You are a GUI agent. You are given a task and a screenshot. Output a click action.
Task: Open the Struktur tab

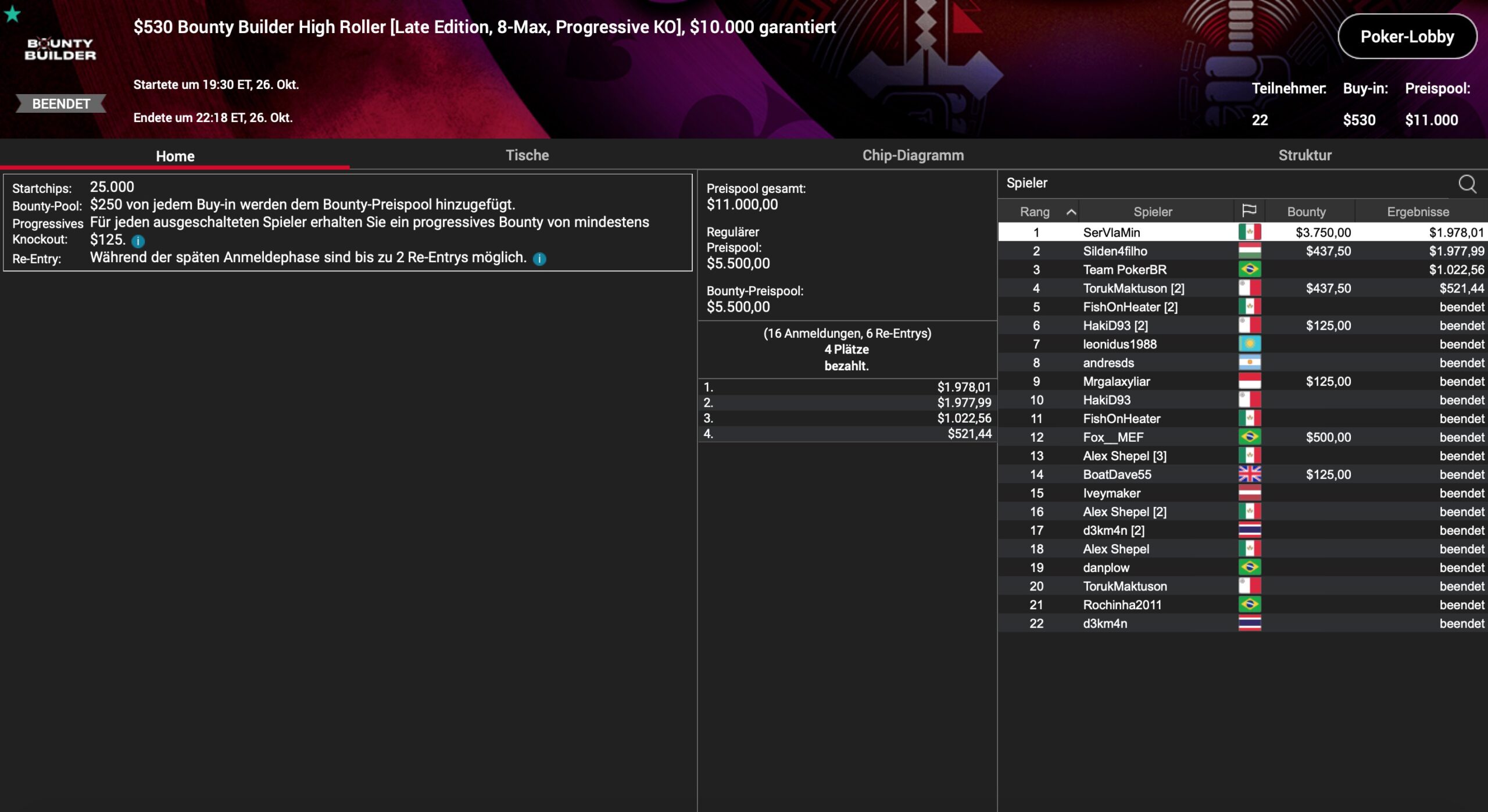coord(1304,155)
